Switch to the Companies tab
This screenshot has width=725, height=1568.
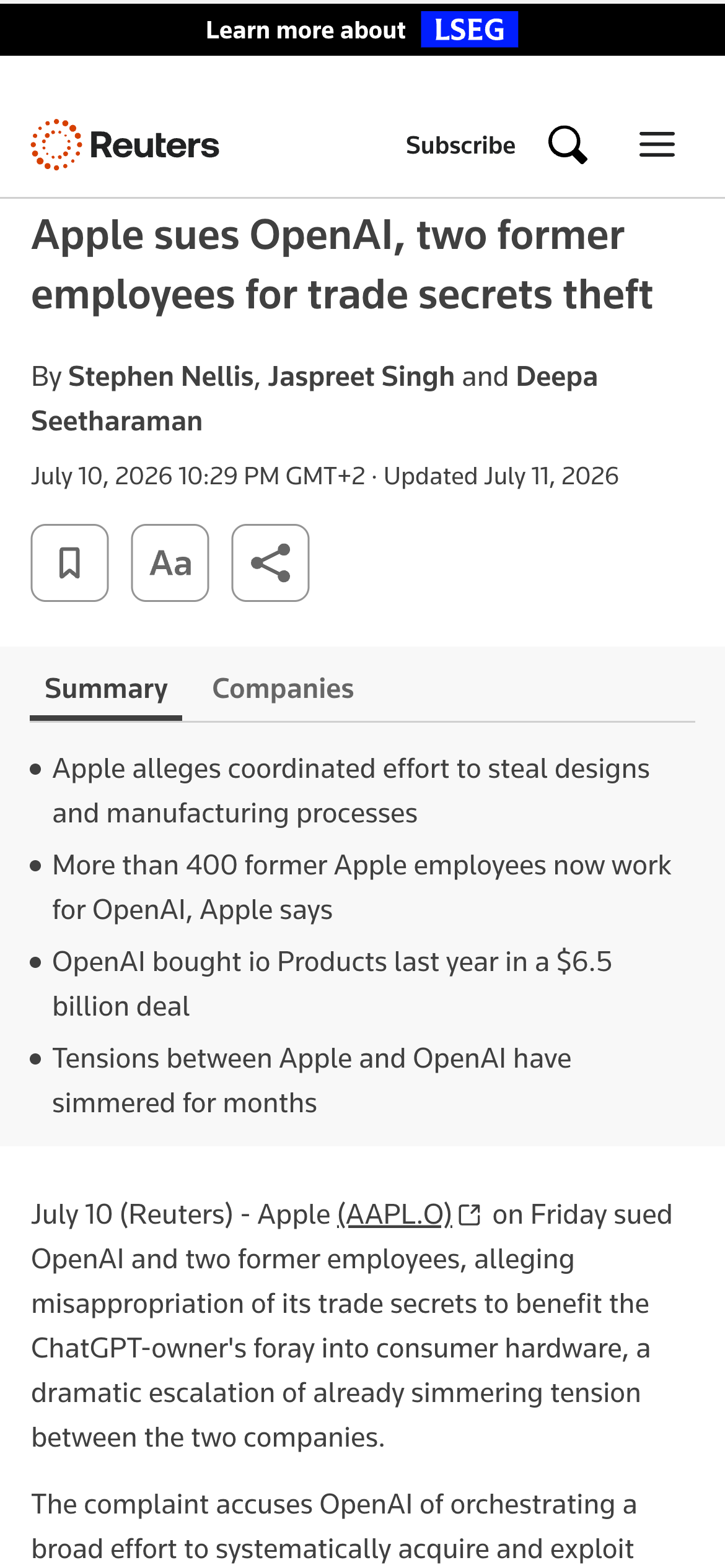[x=283, y=689]
